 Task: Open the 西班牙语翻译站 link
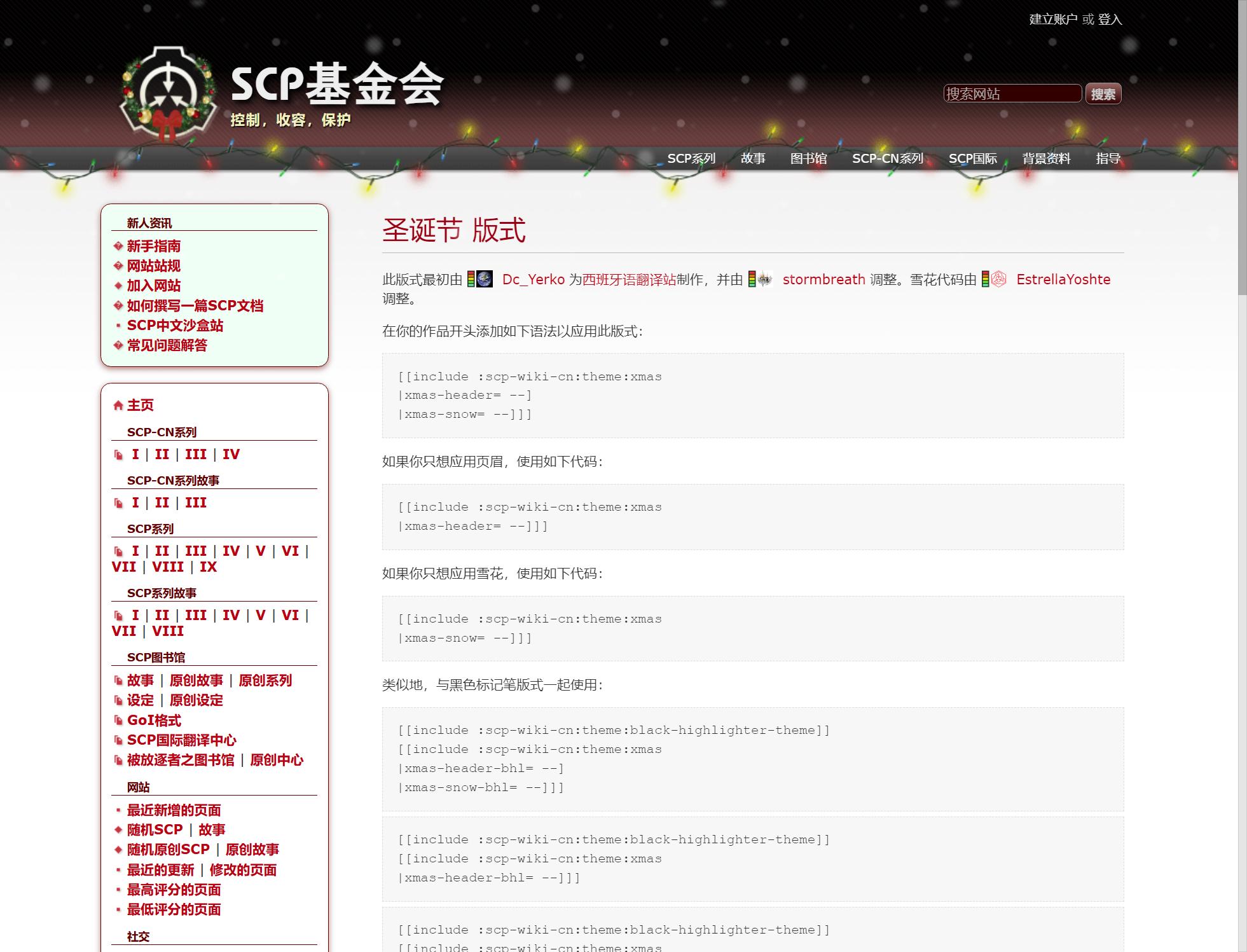click(x=629, y=279)
